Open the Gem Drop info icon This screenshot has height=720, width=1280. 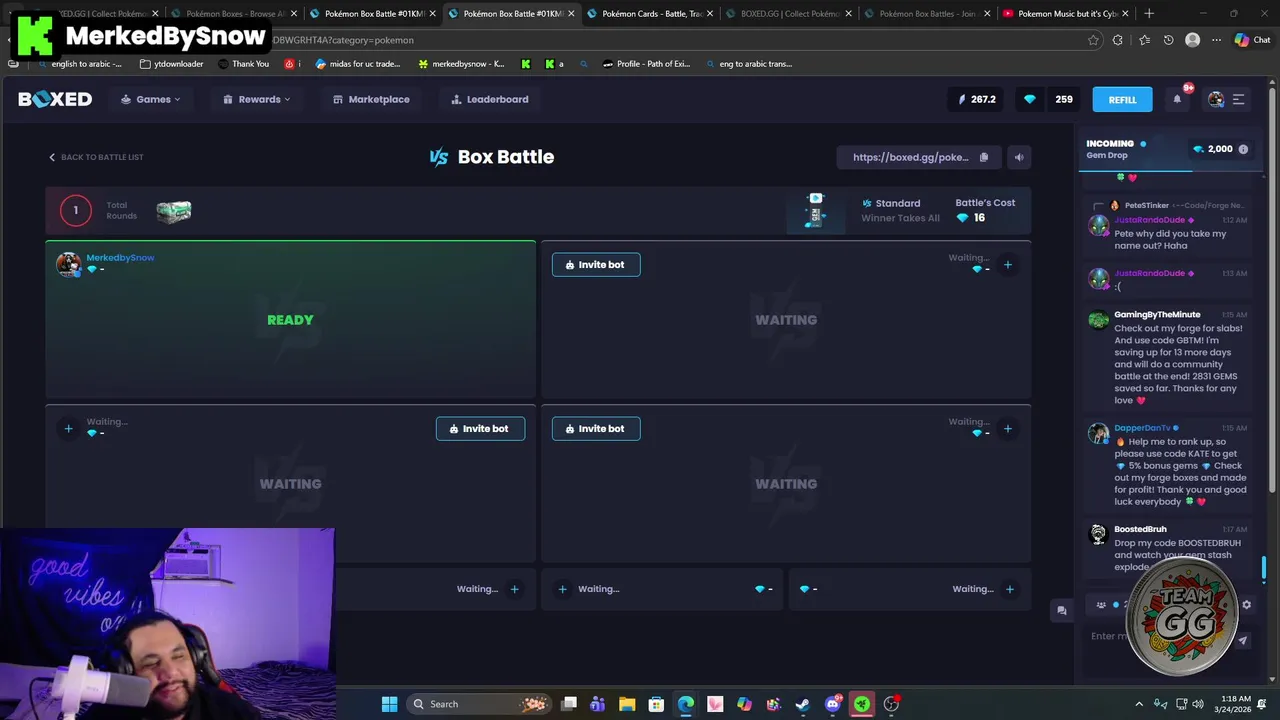[1243, 149]
